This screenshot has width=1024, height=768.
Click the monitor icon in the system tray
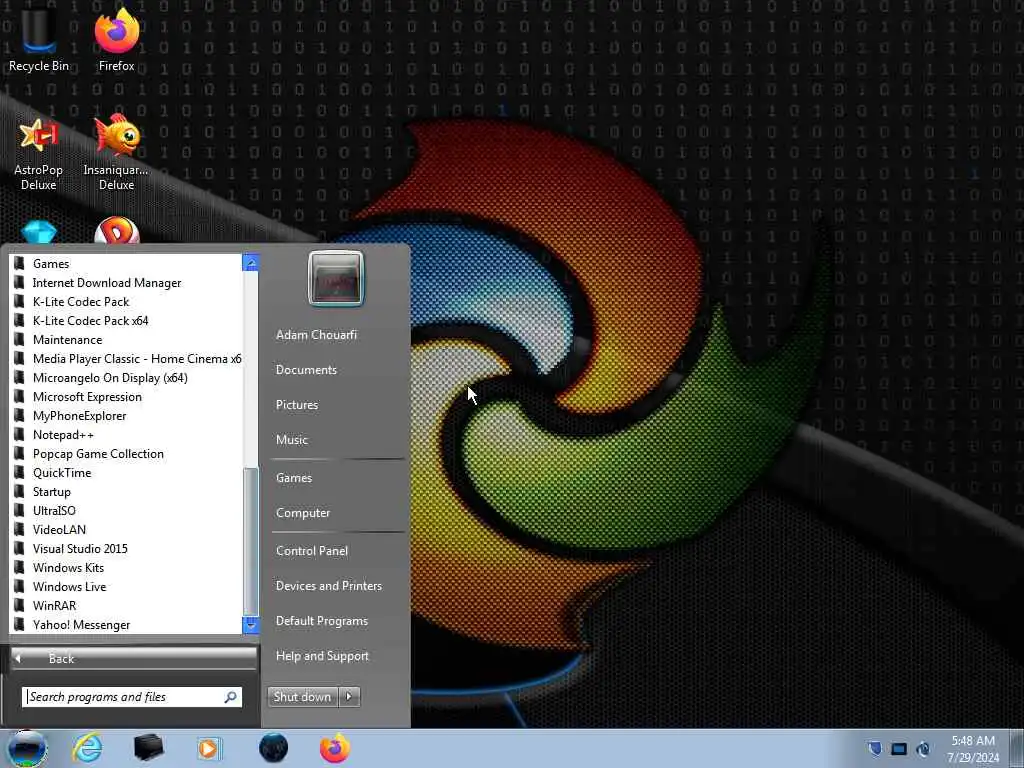(x=899, y=749)
